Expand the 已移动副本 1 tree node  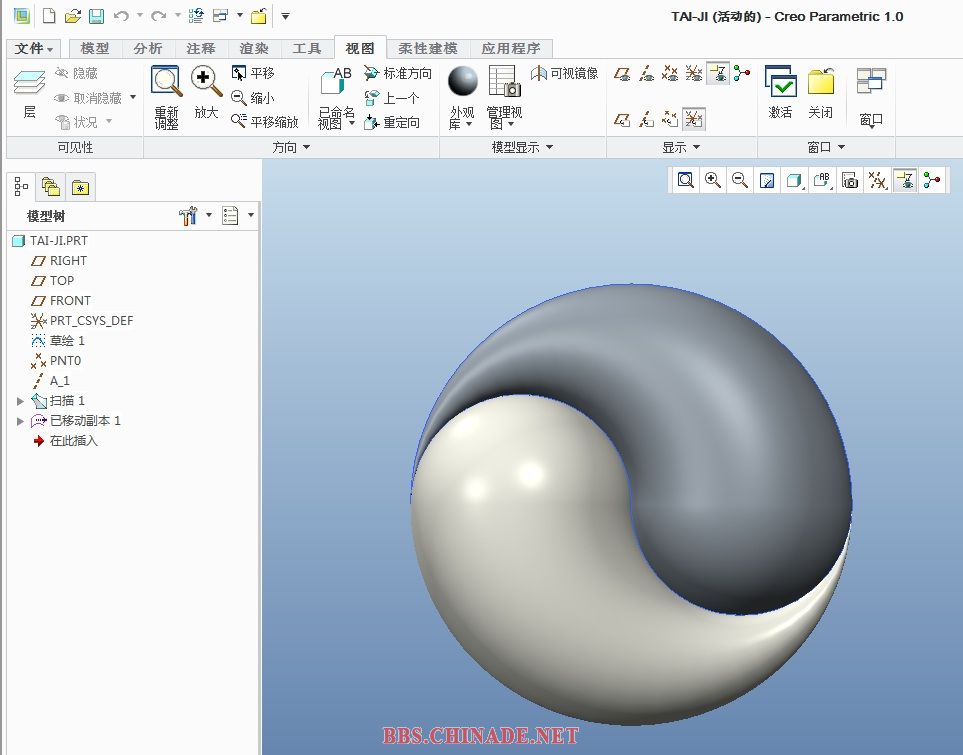point(20,421)
